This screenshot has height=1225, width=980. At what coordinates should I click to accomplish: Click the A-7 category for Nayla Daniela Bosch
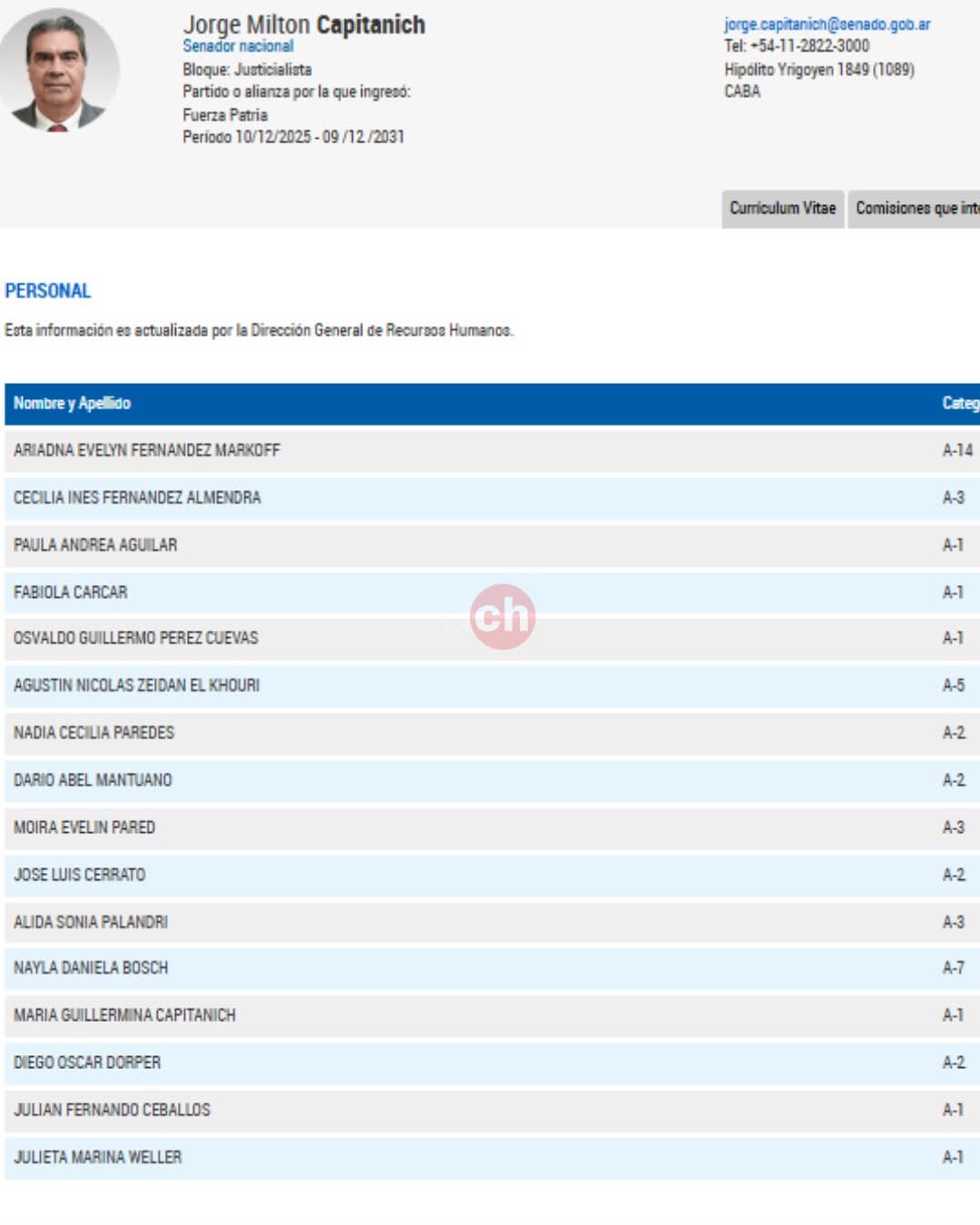click(953, 968)
